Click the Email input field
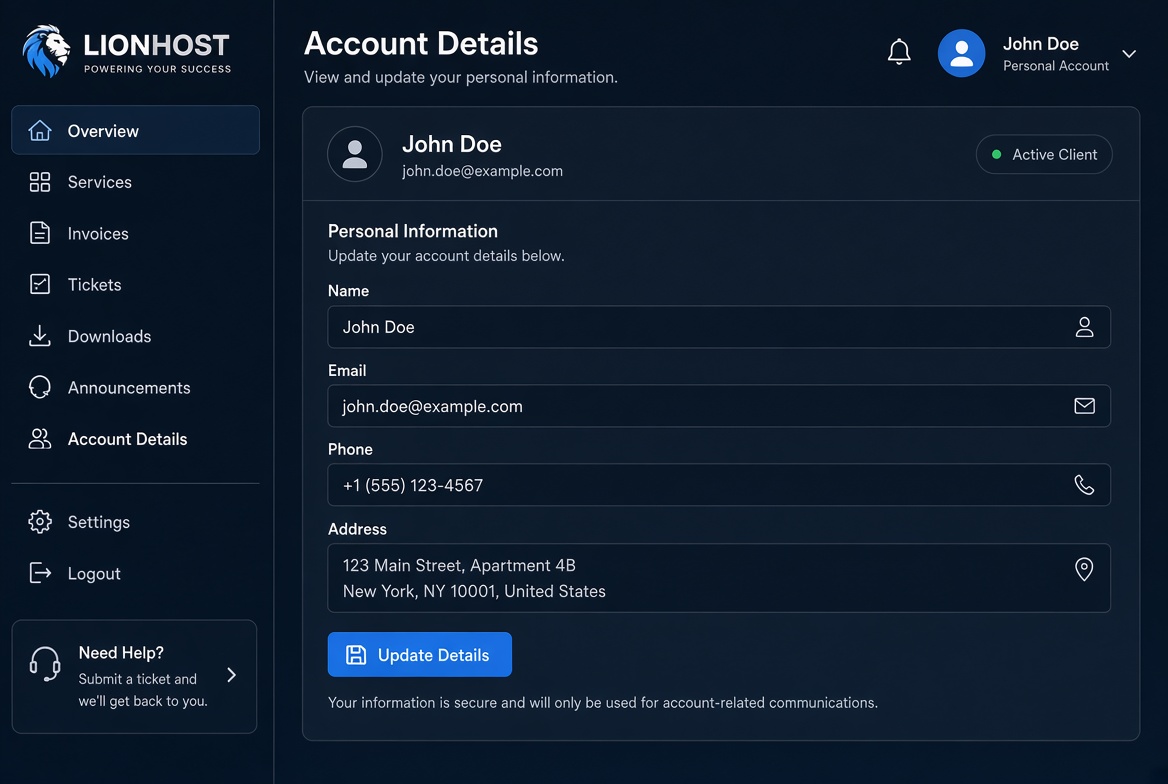Viewport: 1168px width, 784px height. 719,405
